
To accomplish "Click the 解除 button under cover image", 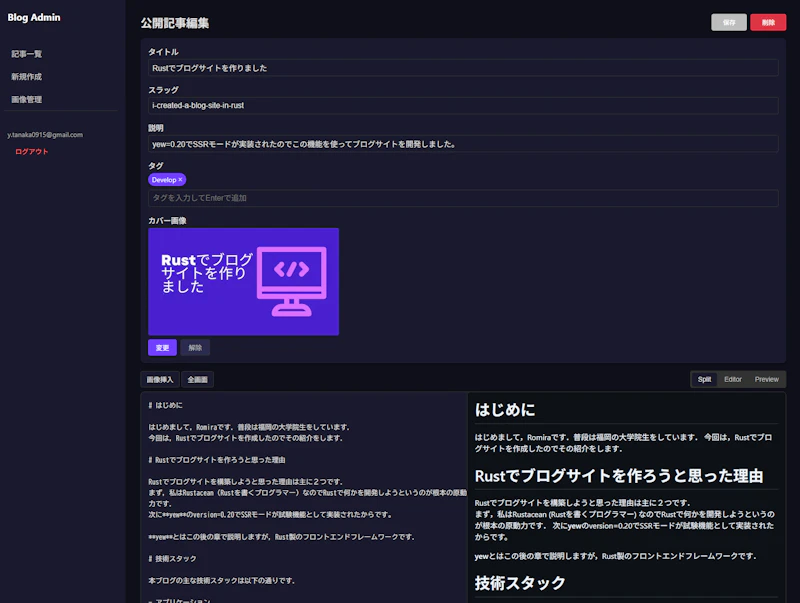I will 195,347.
